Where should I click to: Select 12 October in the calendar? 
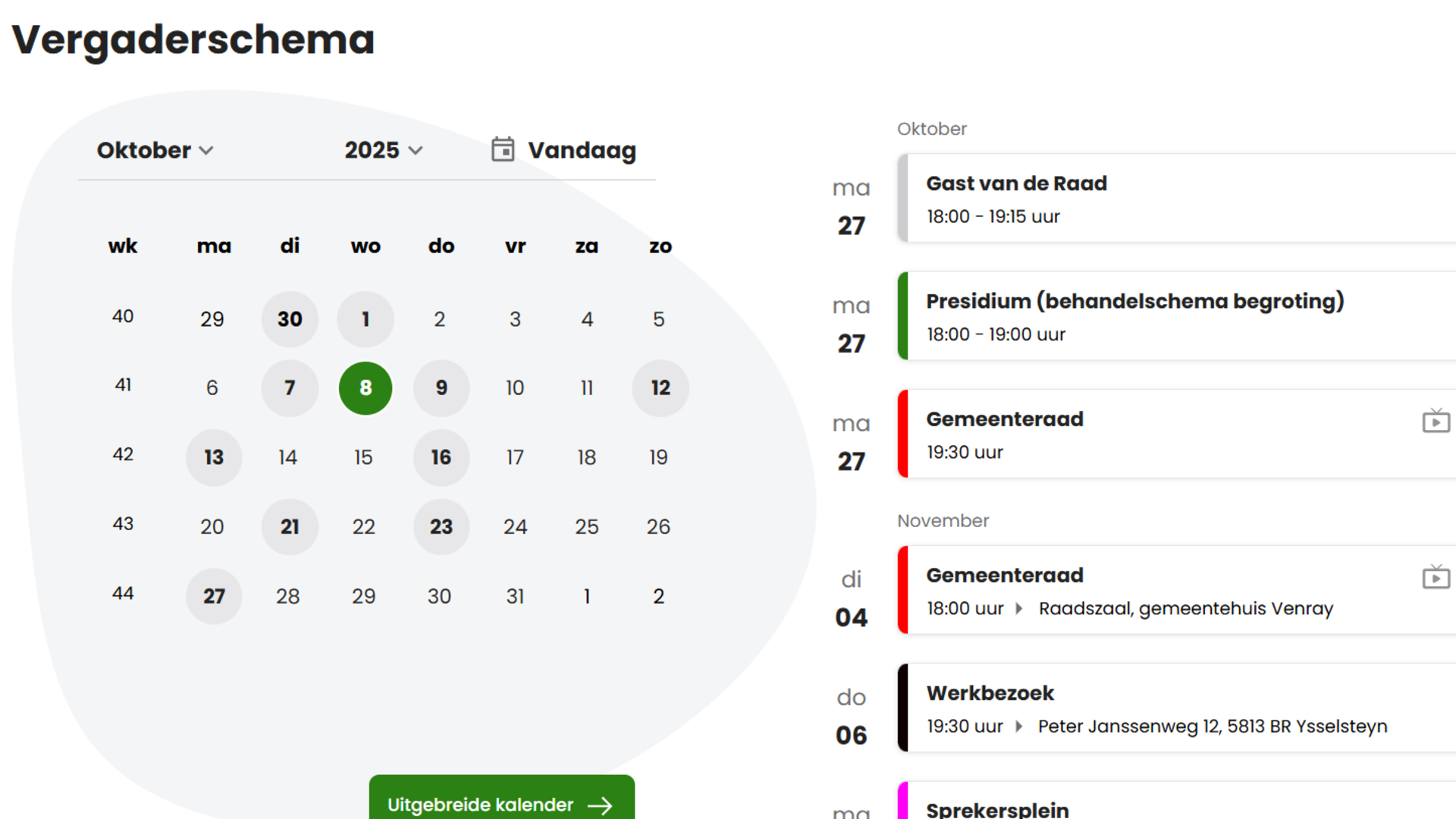point(661,388)
